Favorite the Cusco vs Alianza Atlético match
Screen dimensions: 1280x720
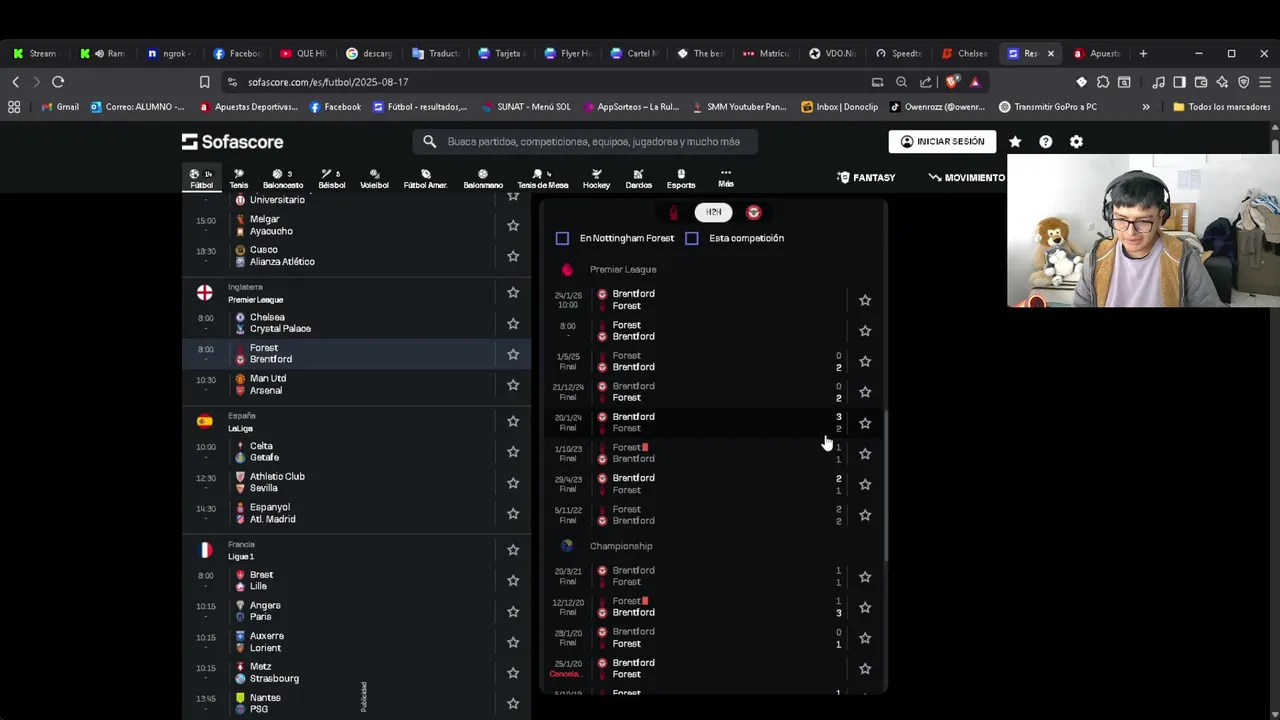click(513, 256)
